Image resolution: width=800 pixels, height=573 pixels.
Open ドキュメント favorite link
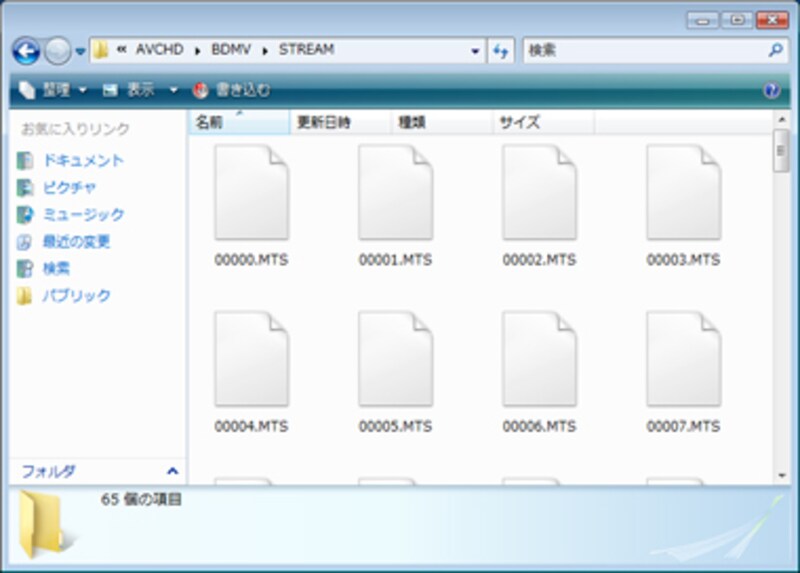[x=82, y=160]
